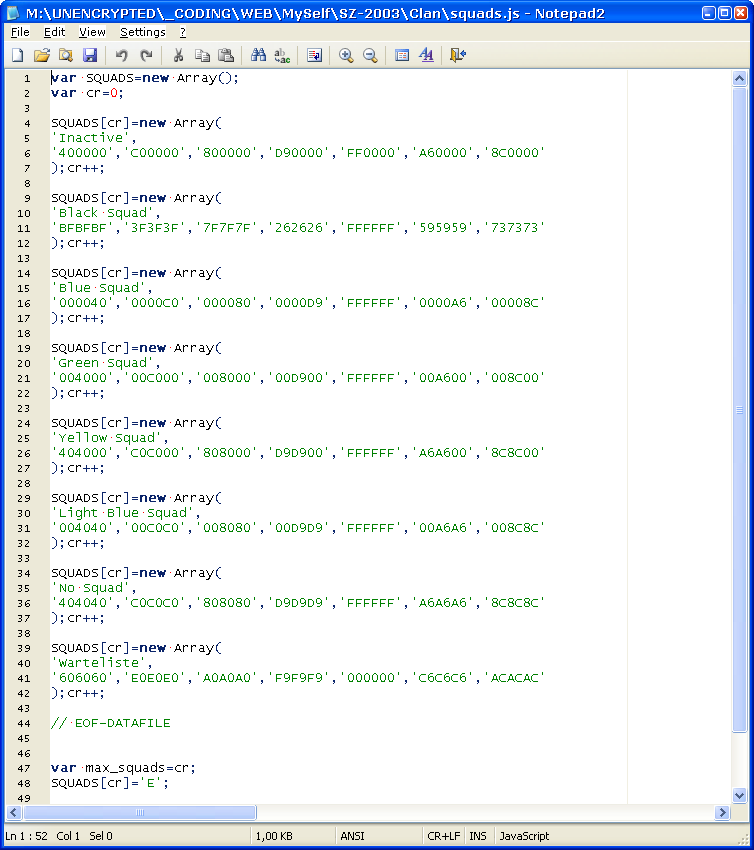Click the vertical scrollbar up arrow
This screenshot has width=754, height=850.
pos(739,79)
